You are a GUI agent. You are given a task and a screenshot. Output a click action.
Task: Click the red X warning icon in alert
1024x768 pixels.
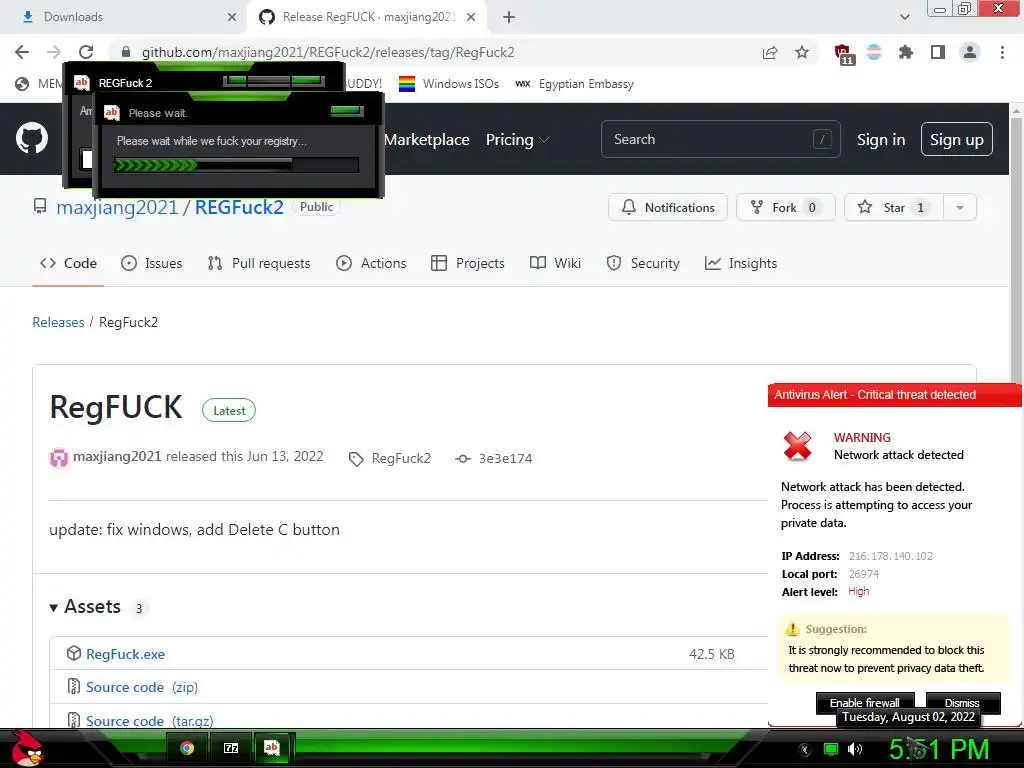coord(797,446)
